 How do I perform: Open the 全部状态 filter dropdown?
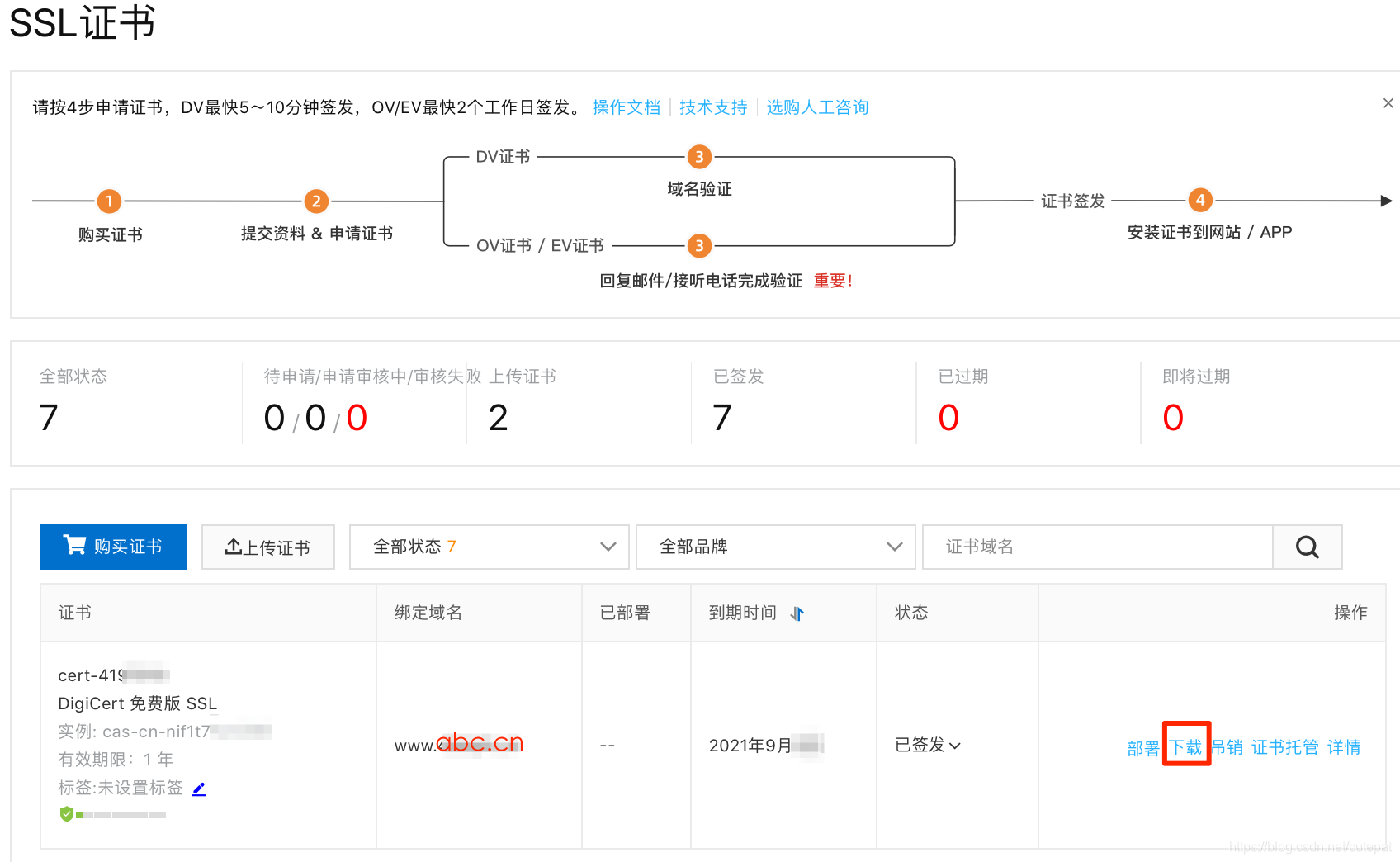(x=489, y=547)
